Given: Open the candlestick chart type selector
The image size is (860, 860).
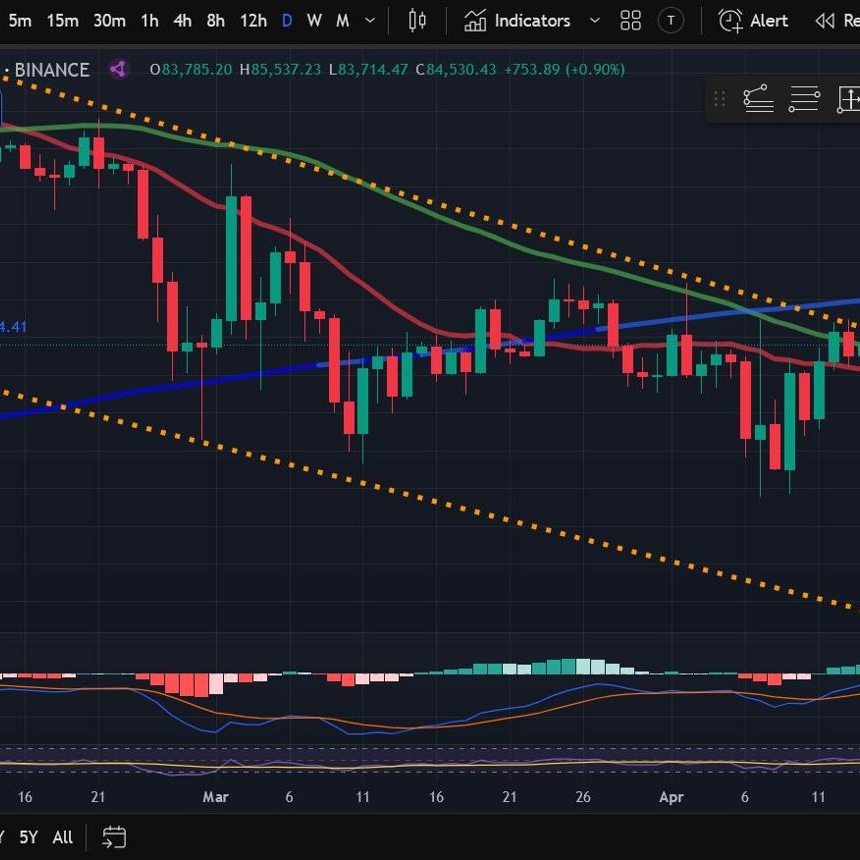Looking at the screenshot, I should point(417,21).
